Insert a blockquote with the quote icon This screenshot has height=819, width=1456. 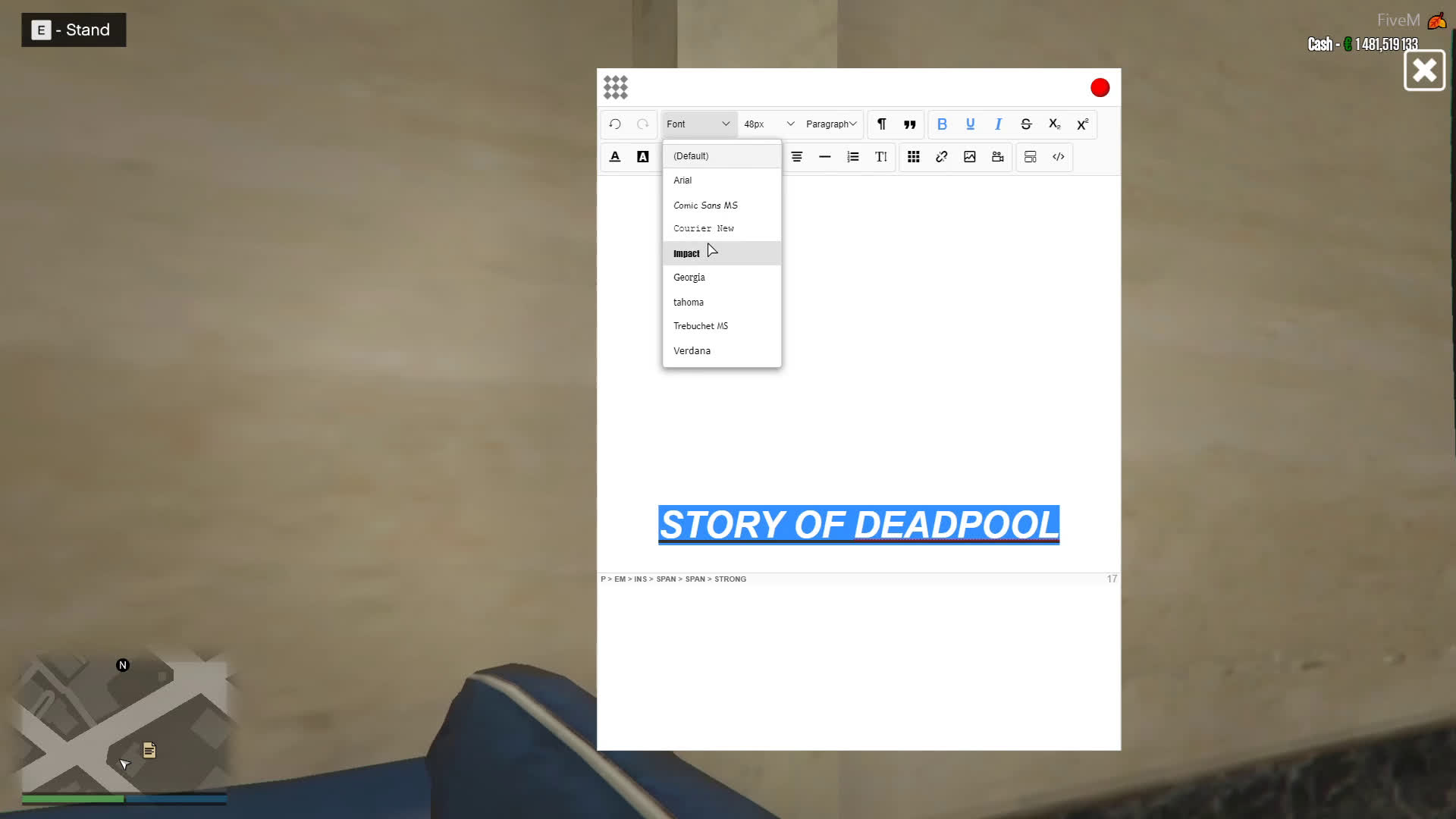[x=909, y=124]
